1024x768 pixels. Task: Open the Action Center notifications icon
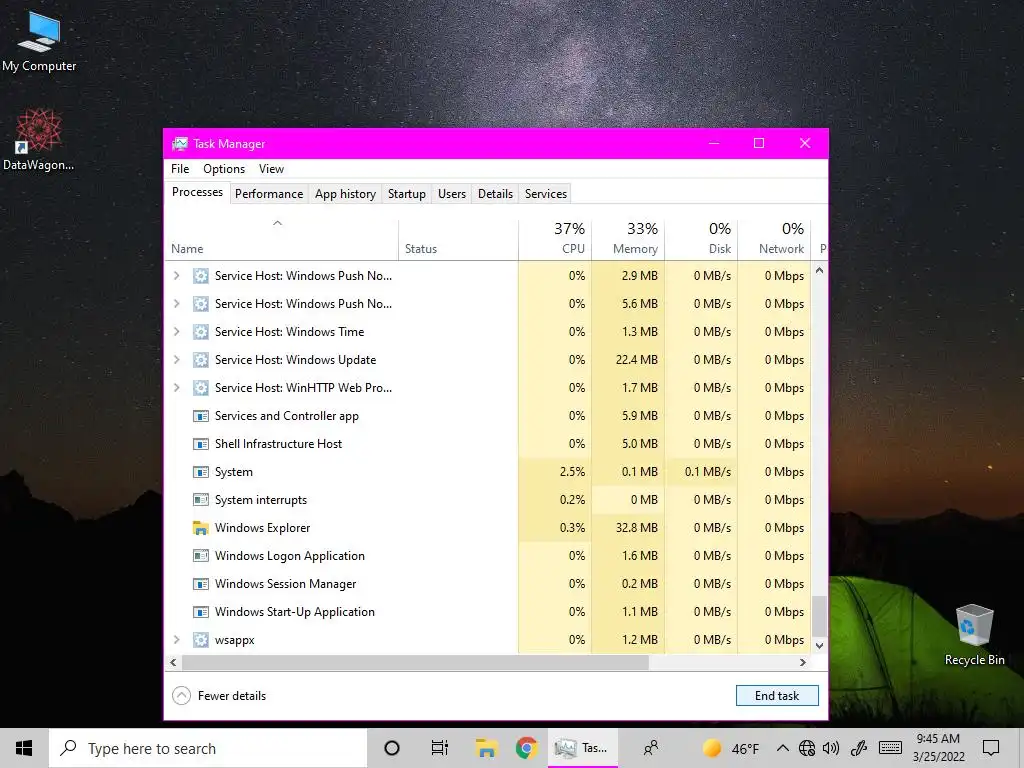(x=991, y=748)
